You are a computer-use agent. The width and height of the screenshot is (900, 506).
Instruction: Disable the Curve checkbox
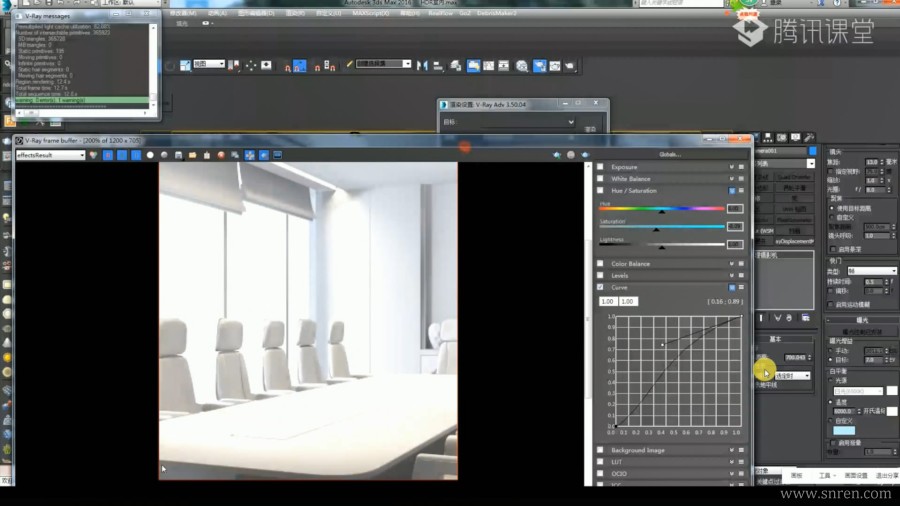pos(600,287)
